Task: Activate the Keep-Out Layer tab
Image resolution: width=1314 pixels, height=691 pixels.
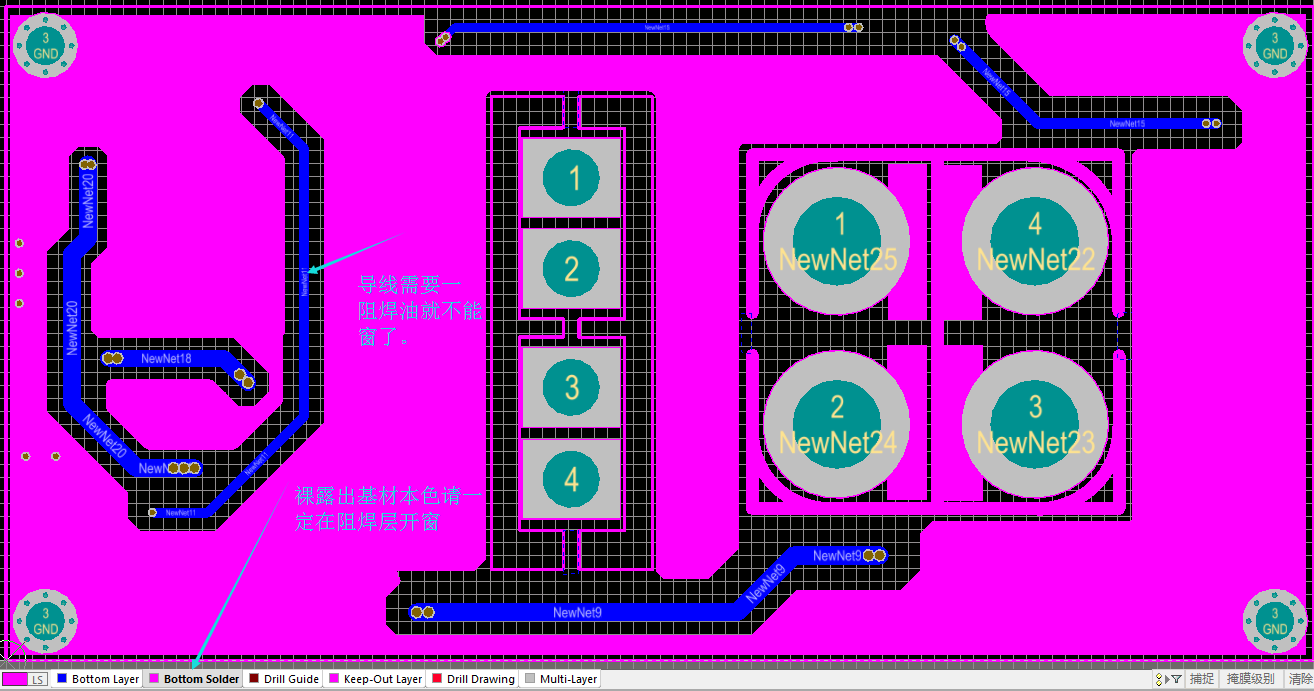Action: pyautogui.click(x=382, y=679)
